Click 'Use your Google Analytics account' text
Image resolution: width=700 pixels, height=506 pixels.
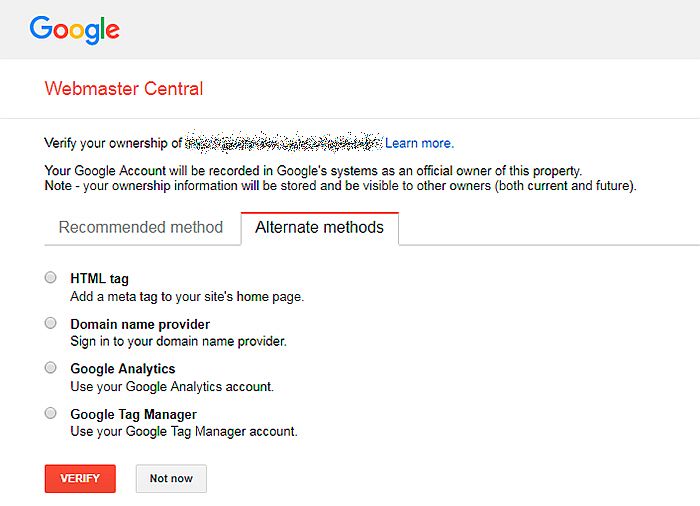click(172, 387)
